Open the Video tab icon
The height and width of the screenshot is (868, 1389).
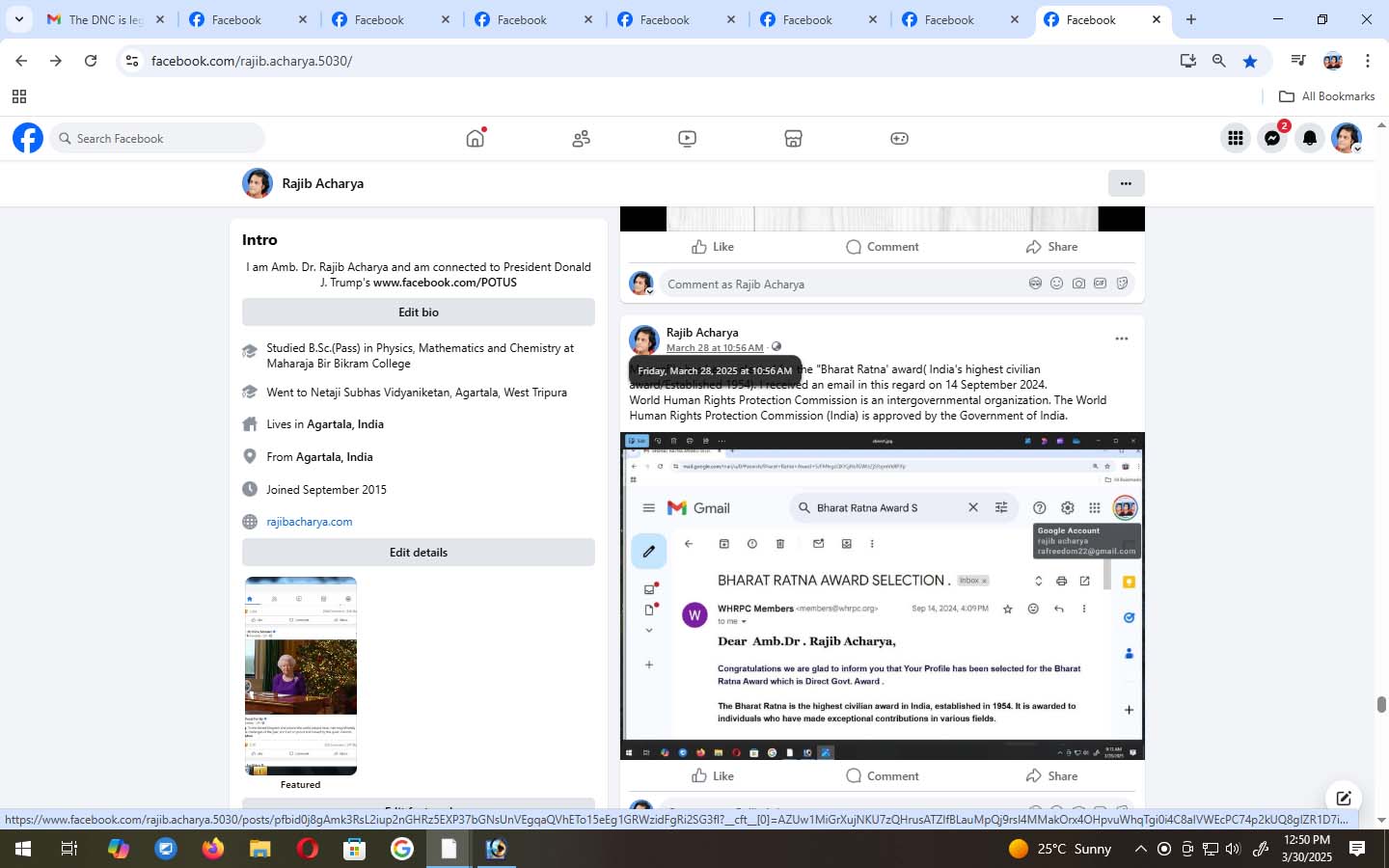(x=687, y=138)
